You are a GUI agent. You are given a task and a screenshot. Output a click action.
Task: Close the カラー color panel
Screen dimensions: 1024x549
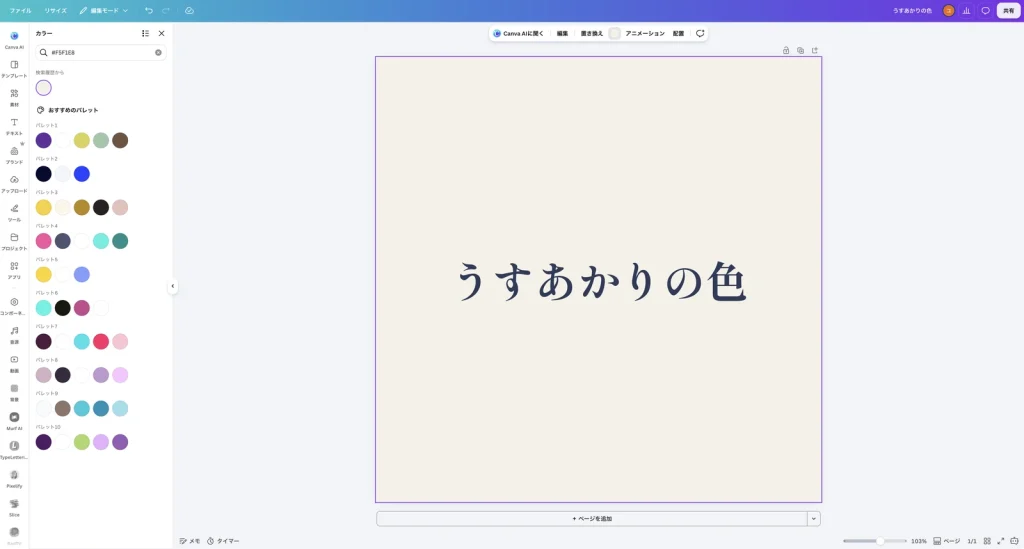[161, 33]
